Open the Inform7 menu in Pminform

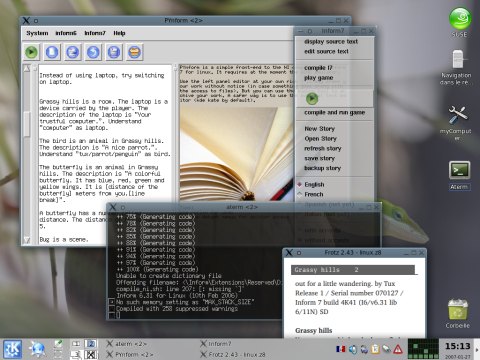pyautogui.click(x=95, y=33)
